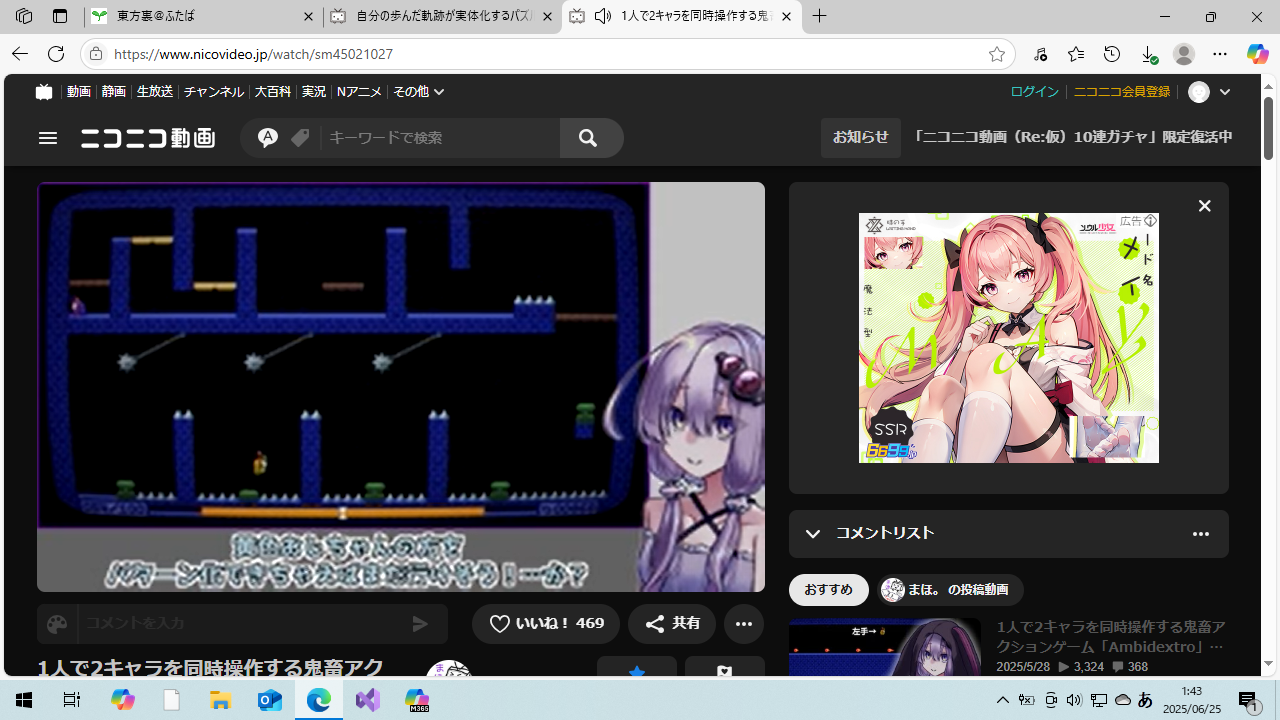Open the browser profile icon

1184,54
